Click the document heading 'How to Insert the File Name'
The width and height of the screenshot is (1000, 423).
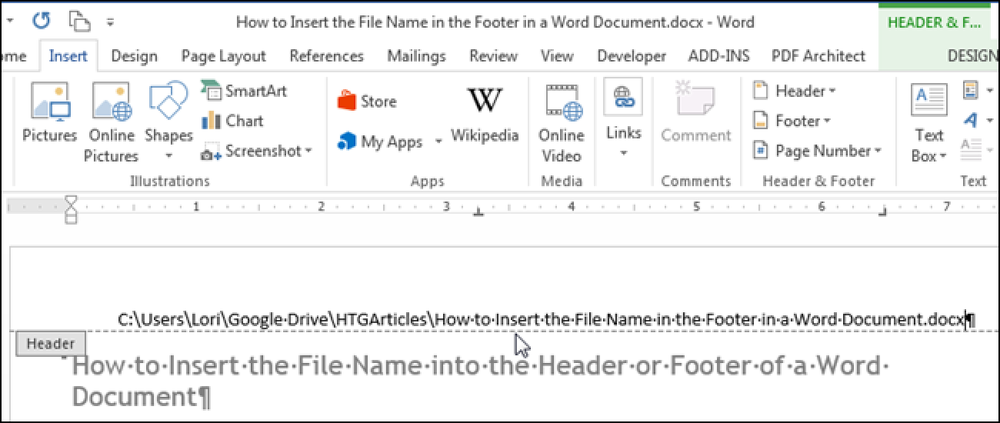click(480, 382)
